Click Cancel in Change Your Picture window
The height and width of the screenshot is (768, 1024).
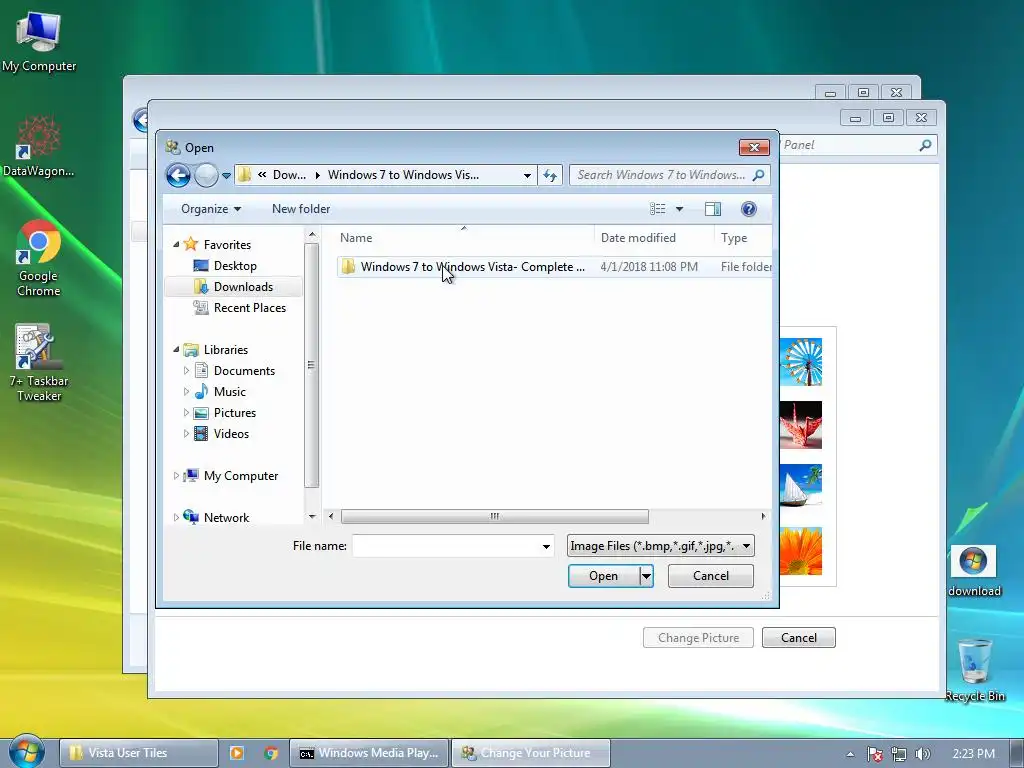point(799,638)
